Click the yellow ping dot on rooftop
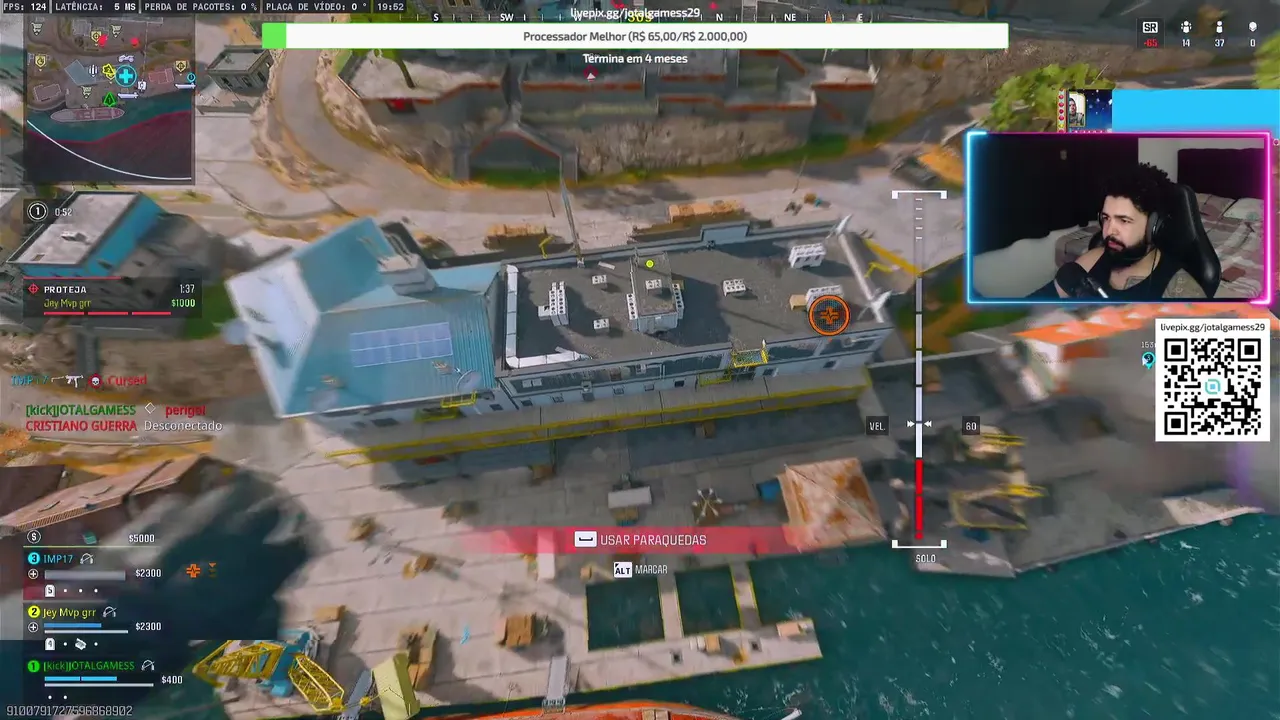1280x720 pixels. (x=650, y=264)
